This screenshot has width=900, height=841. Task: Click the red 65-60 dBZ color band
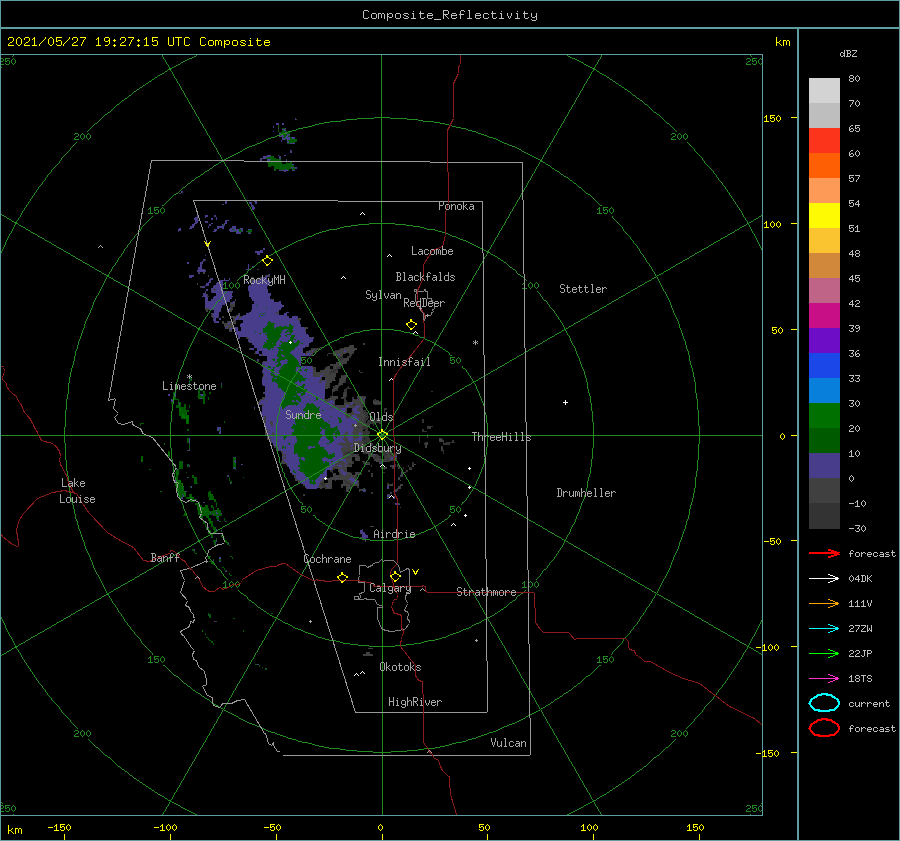[824, 141]
